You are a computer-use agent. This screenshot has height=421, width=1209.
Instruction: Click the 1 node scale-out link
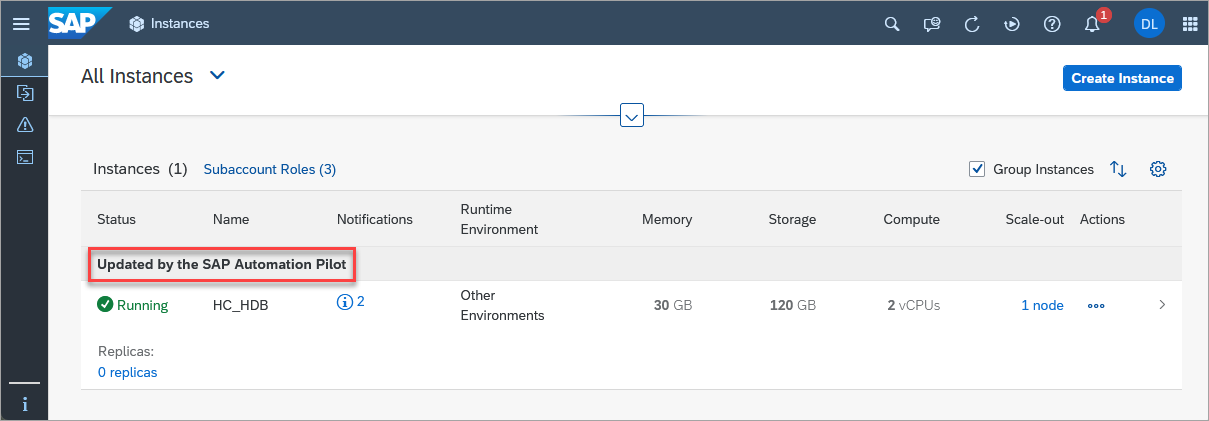click(x=1042, y=305)
